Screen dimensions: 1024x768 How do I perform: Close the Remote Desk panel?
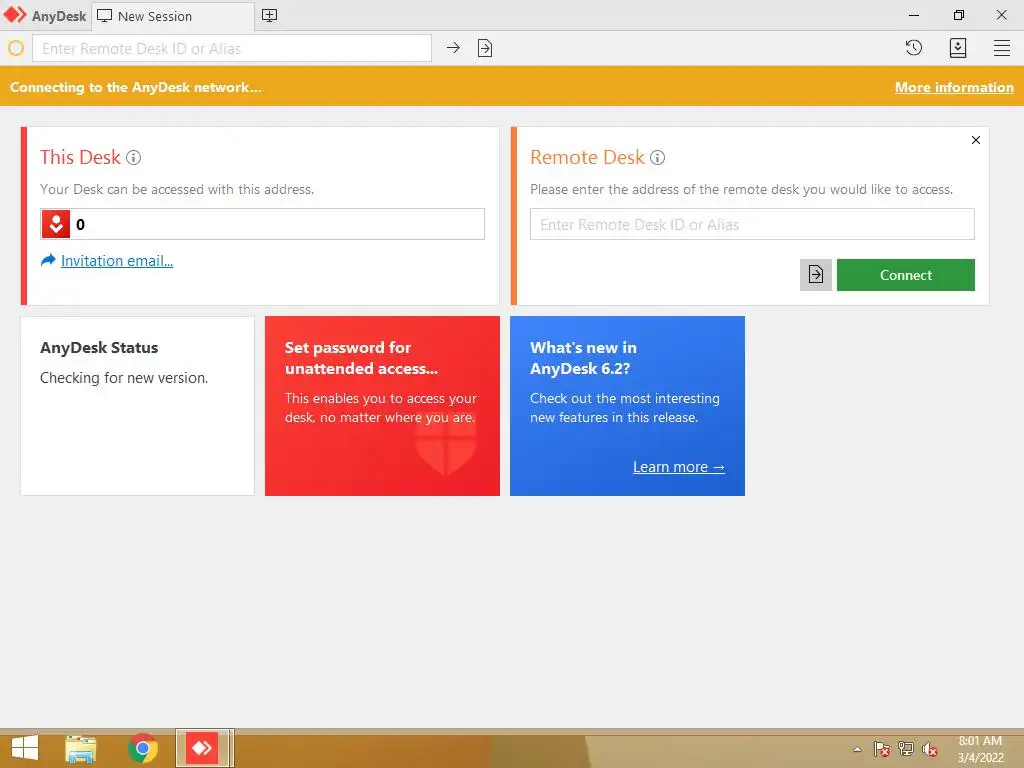tap(976, 140)
